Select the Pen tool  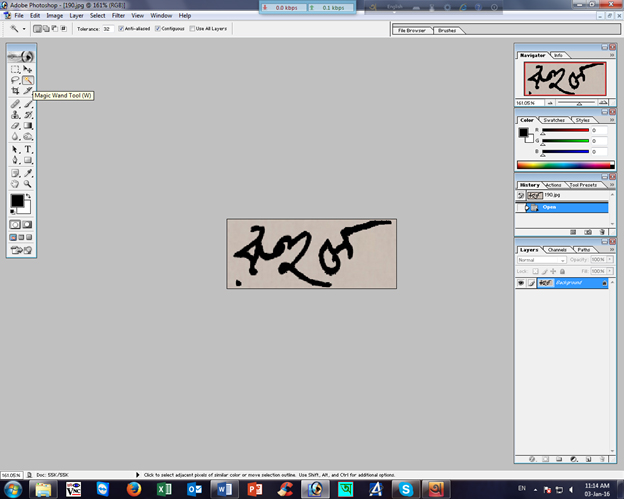point(15,160)
